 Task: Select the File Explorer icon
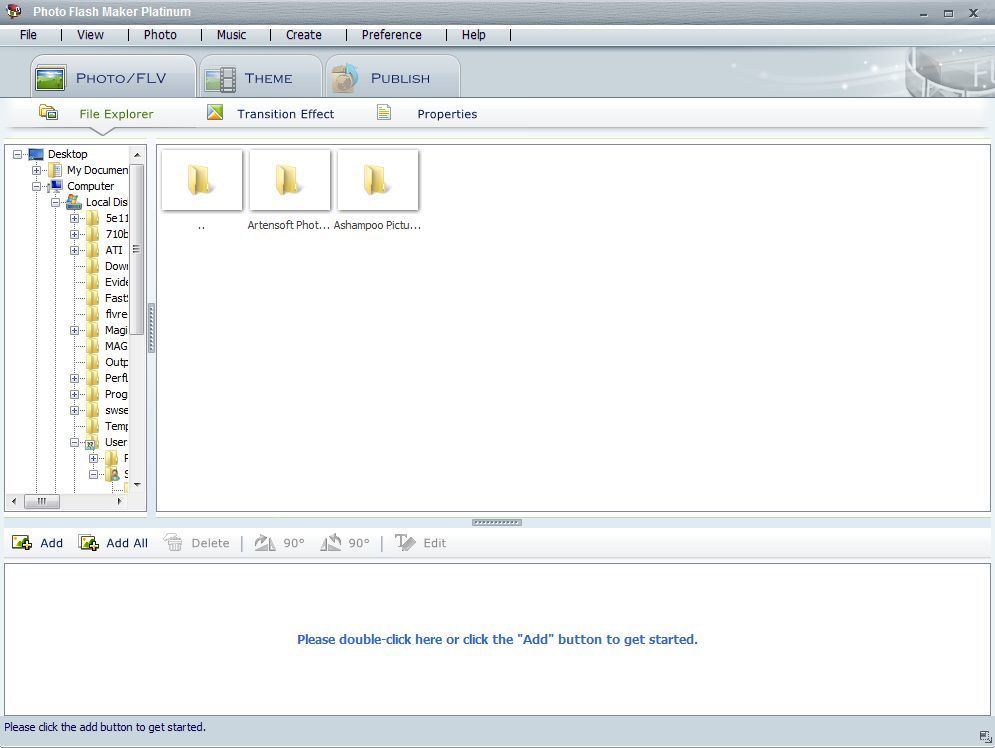[x=48, y=113]
